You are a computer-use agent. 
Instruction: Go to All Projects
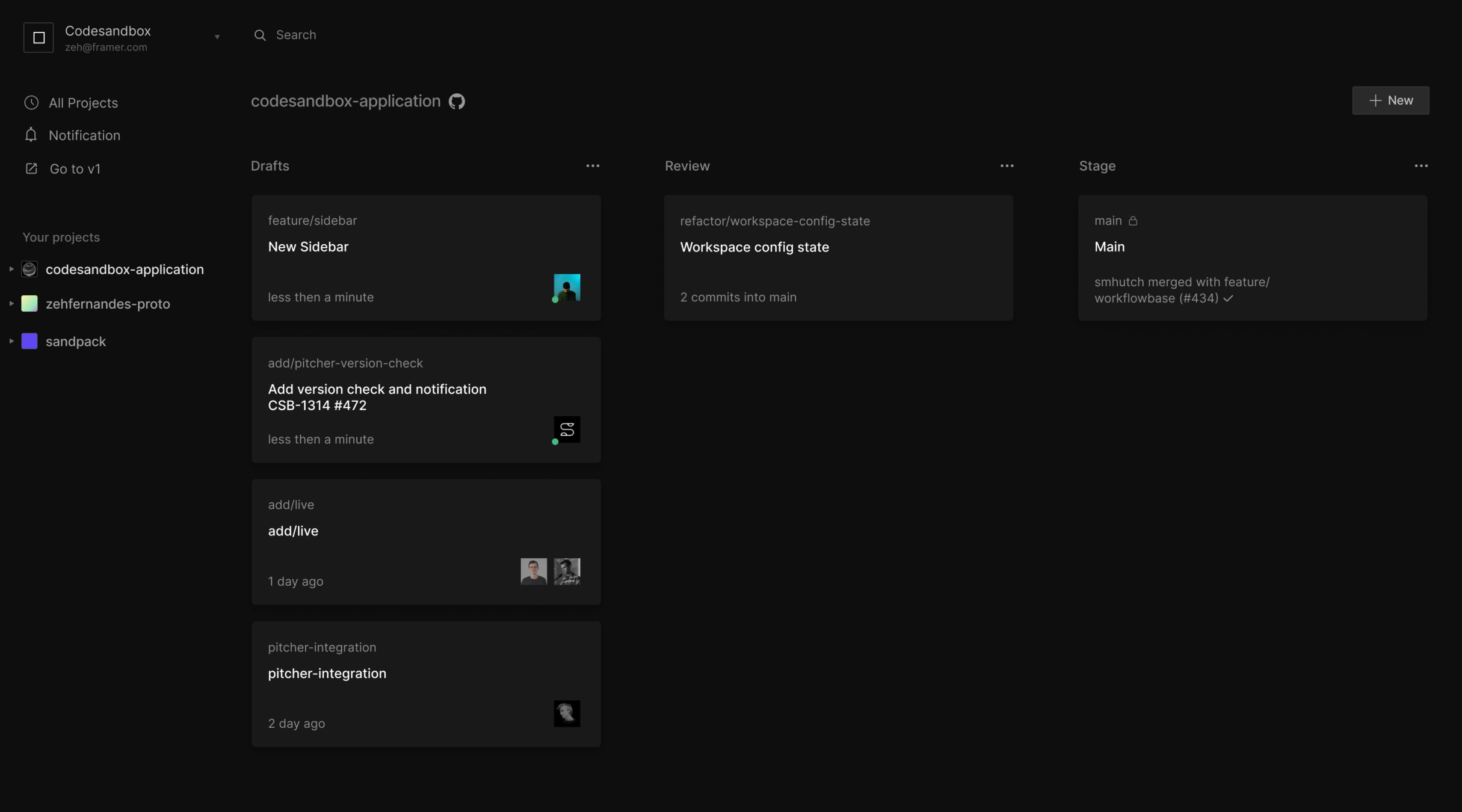(83, 103)
